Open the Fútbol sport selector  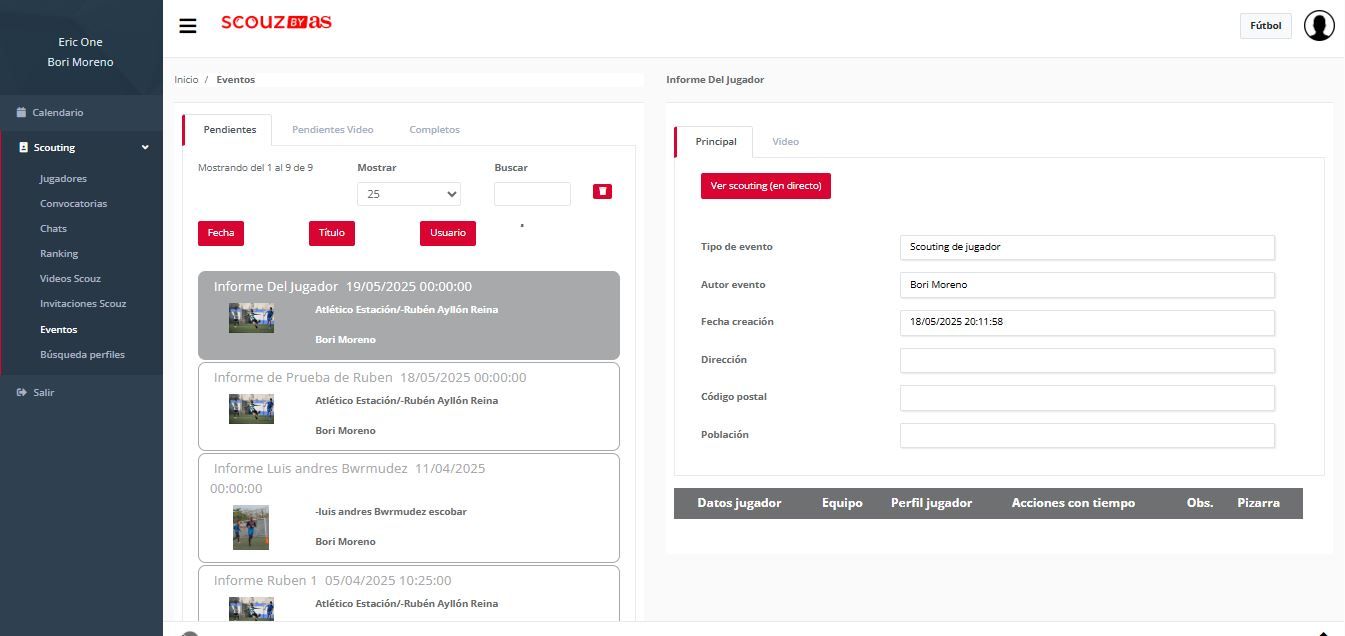(x=1265, y=26)
